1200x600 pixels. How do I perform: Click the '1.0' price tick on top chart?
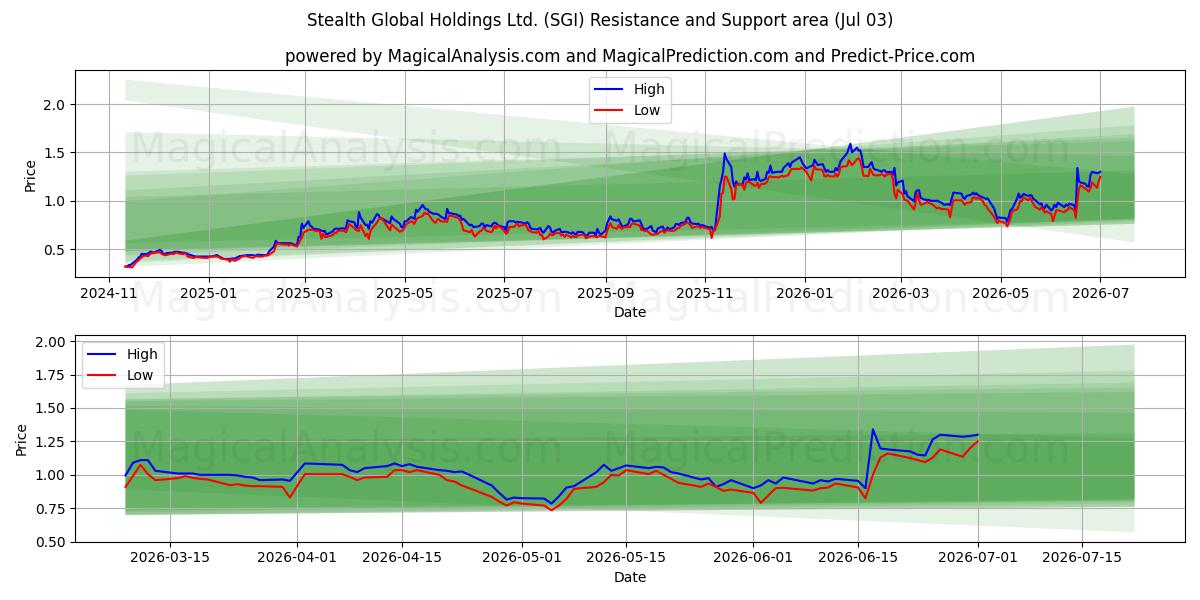54,201
